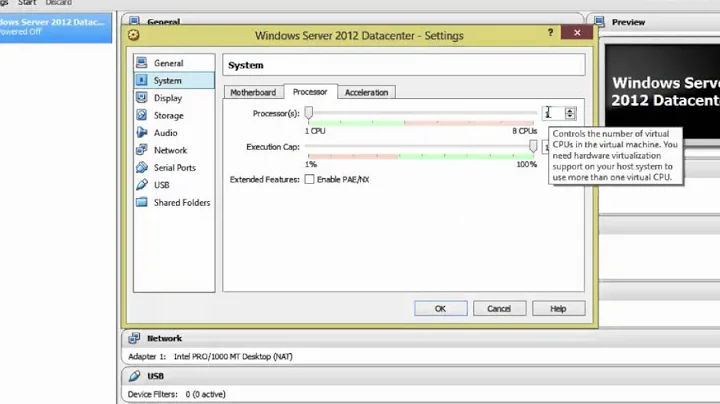Click the VM preview thumbnail
This screenshot has height=404, width=720.
pos(662,91)
